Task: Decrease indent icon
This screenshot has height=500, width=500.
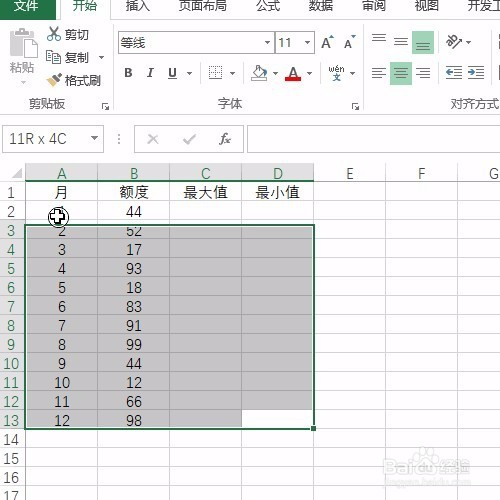Action: [454, 73]
